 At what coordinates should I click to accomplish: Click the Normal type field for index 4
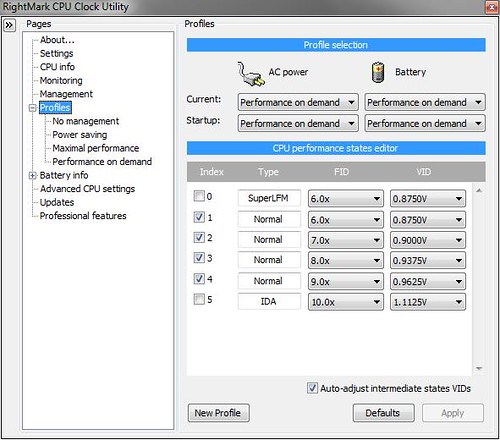tap(269, 281)
